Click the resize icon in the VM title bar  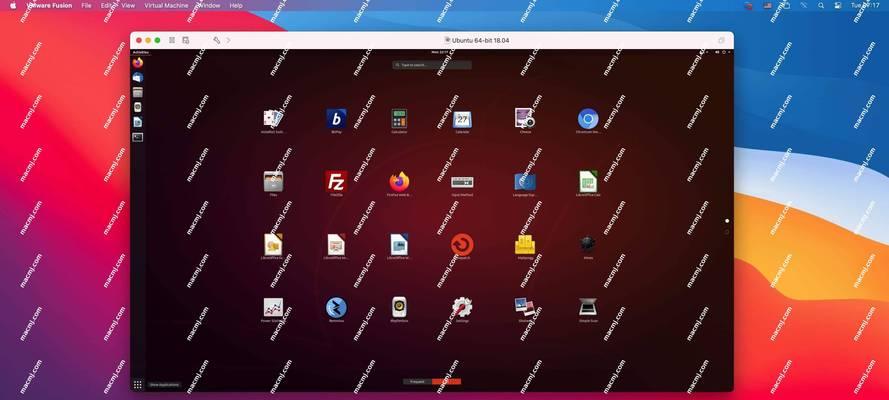721,41
